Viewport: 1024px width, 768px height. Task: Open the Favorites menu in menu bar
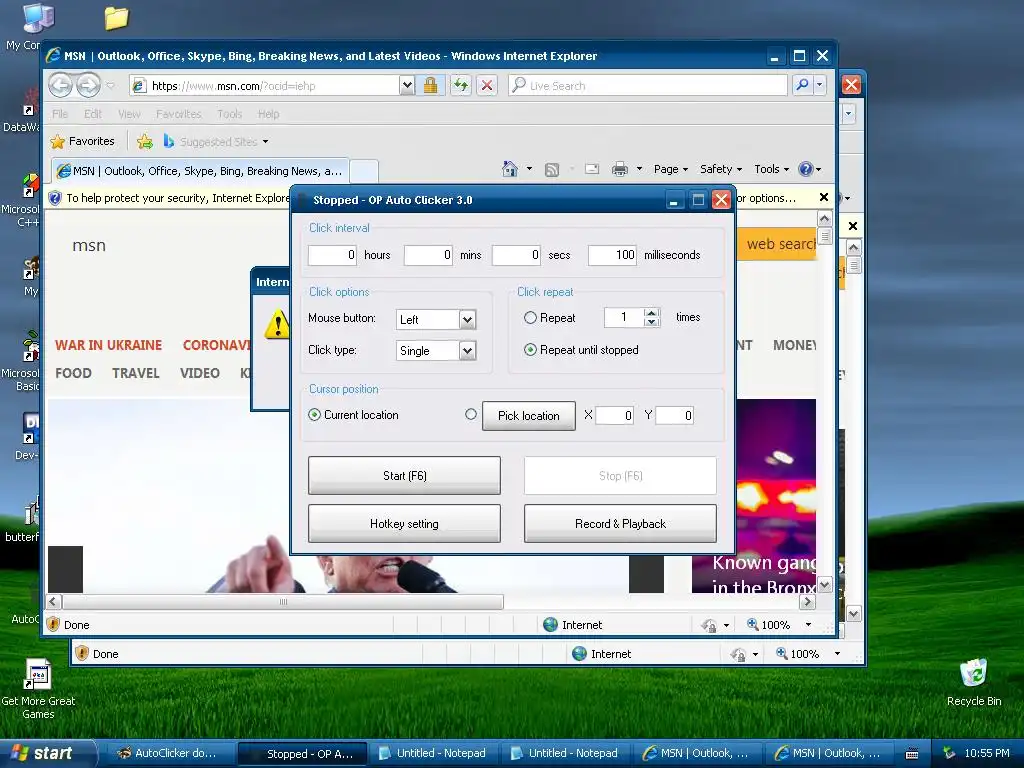(179, 114)
